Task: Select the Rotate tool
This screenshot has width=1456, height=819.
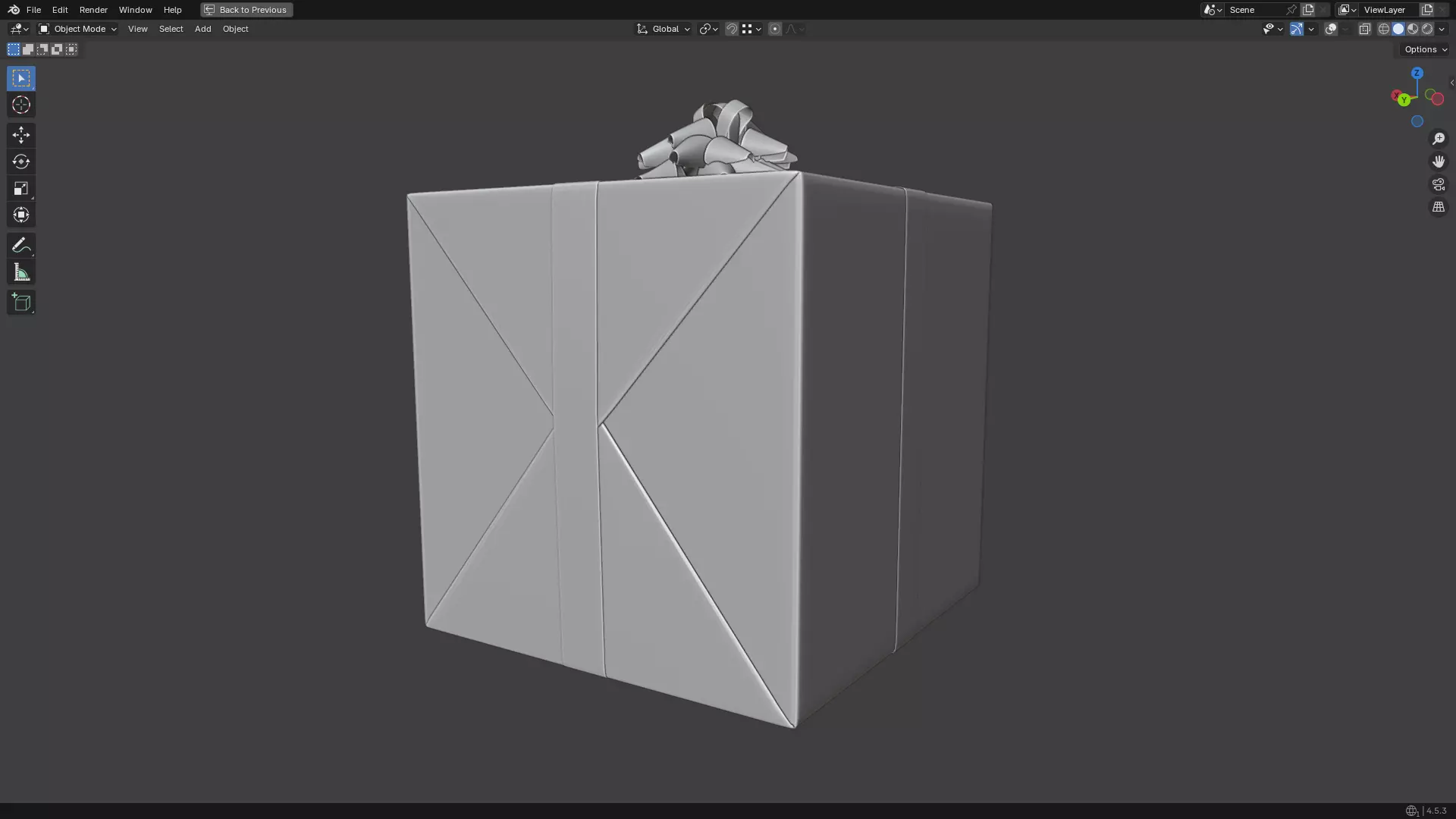Action: point(21,162)
